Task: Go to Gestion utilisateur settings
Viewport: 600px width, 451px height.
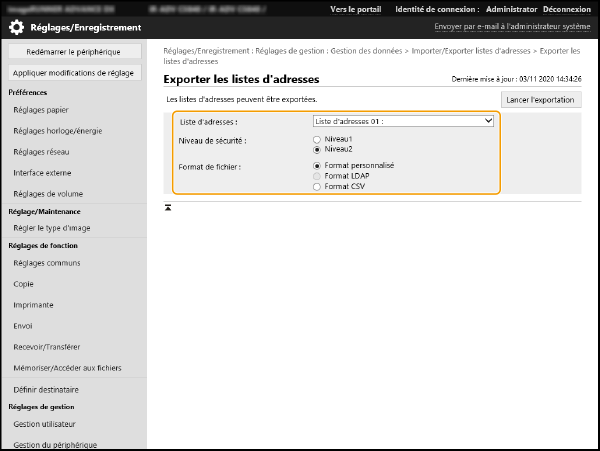Action: tap(46, 424)
